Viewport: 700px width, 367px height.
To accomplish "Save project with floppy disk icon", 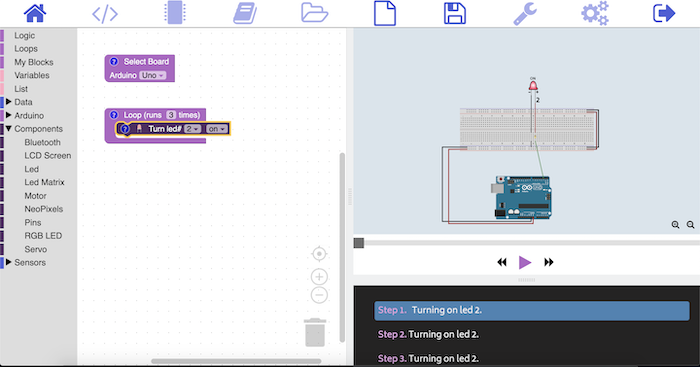I will tap(455, 13).
